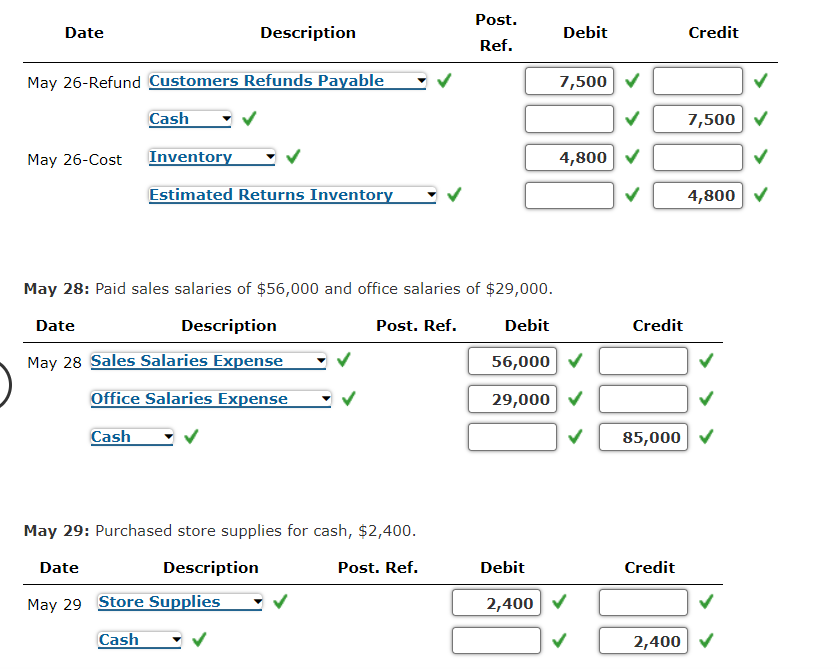Expand the Office Salaries Expense account selector
The width and height of the screenshot is (838, 669).
[325, 398]
